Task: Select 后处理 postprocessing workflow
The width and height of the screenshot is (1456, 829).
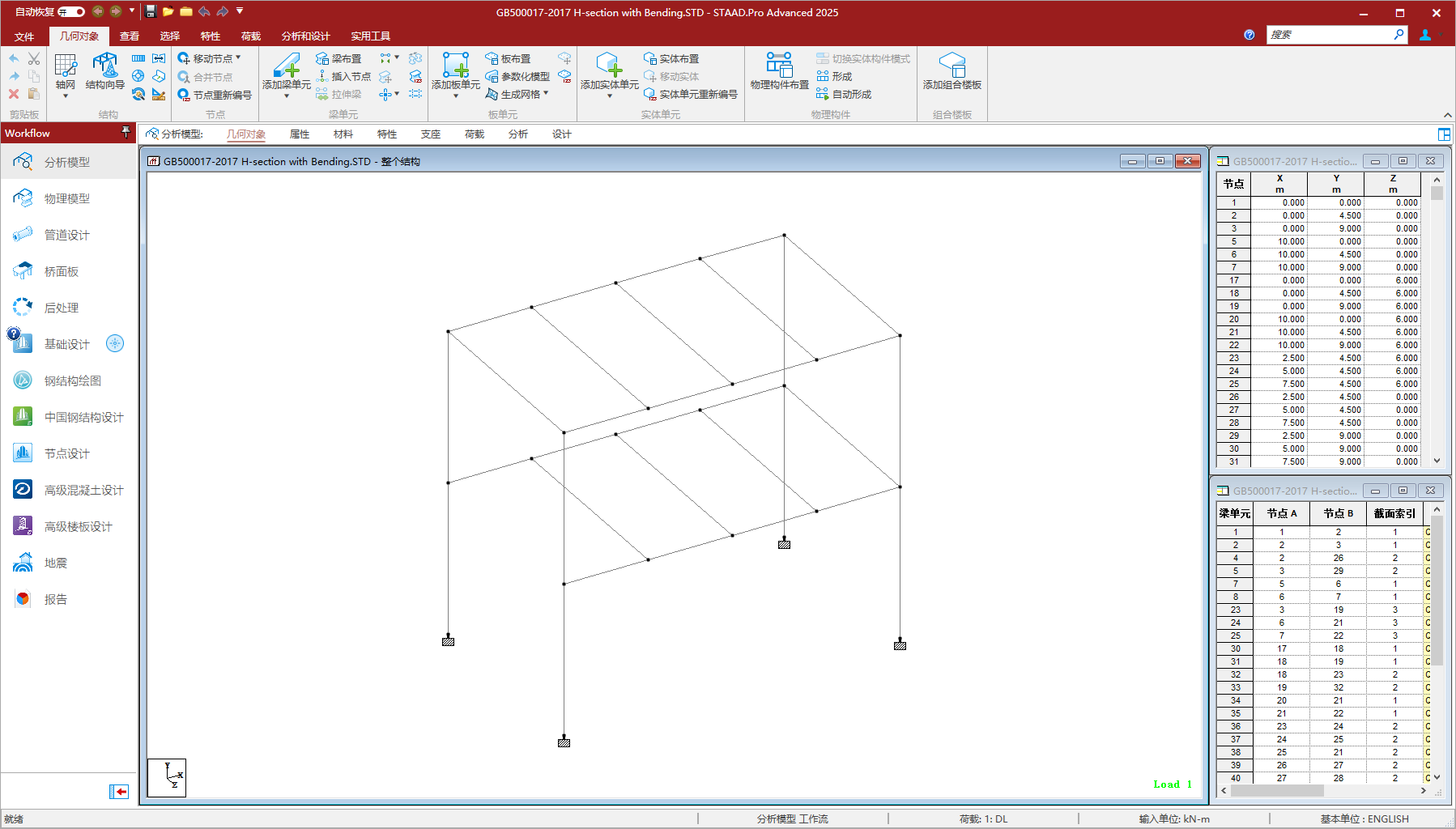Action: [69, 308]
